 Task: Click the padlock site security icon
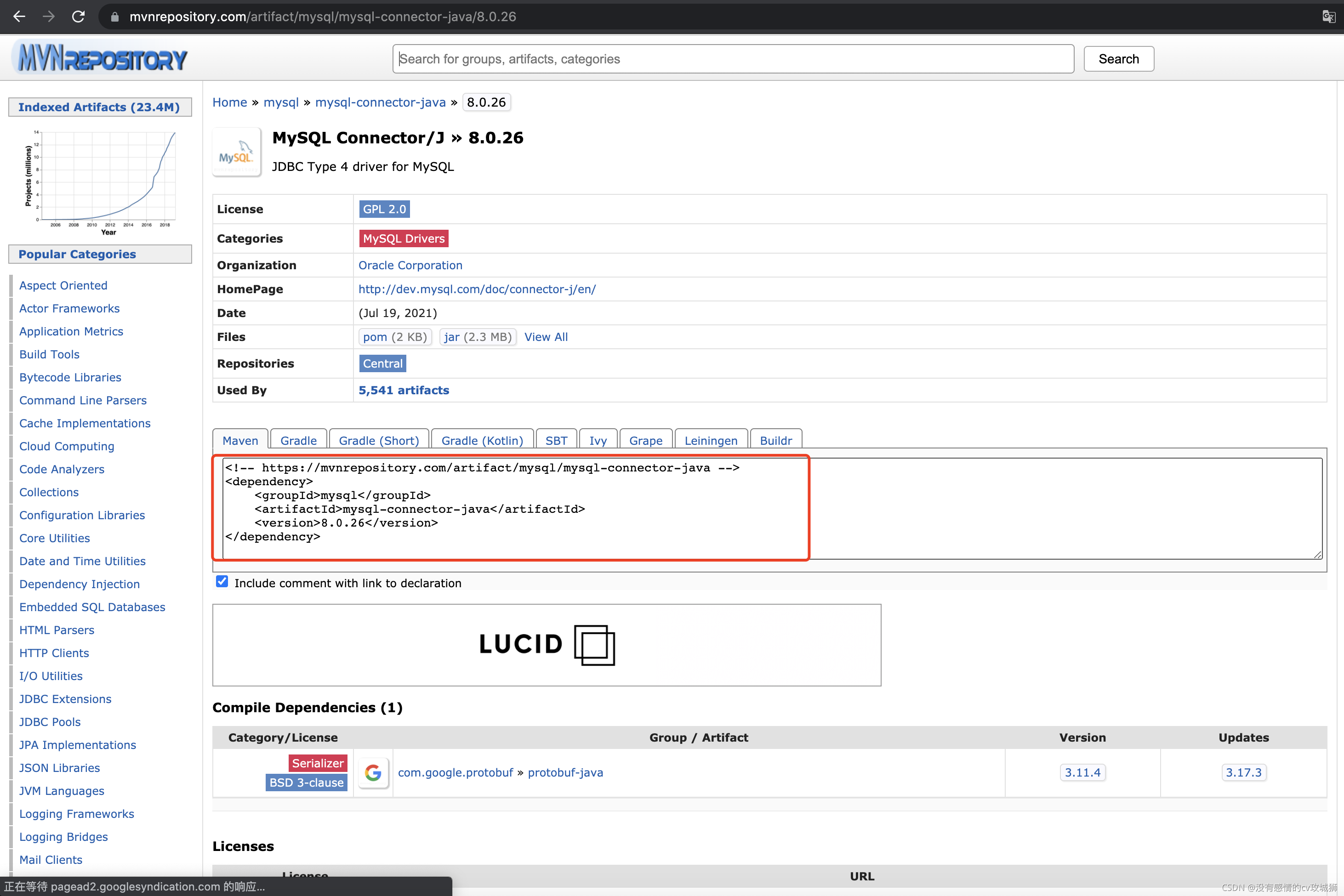tap(115, 17)
